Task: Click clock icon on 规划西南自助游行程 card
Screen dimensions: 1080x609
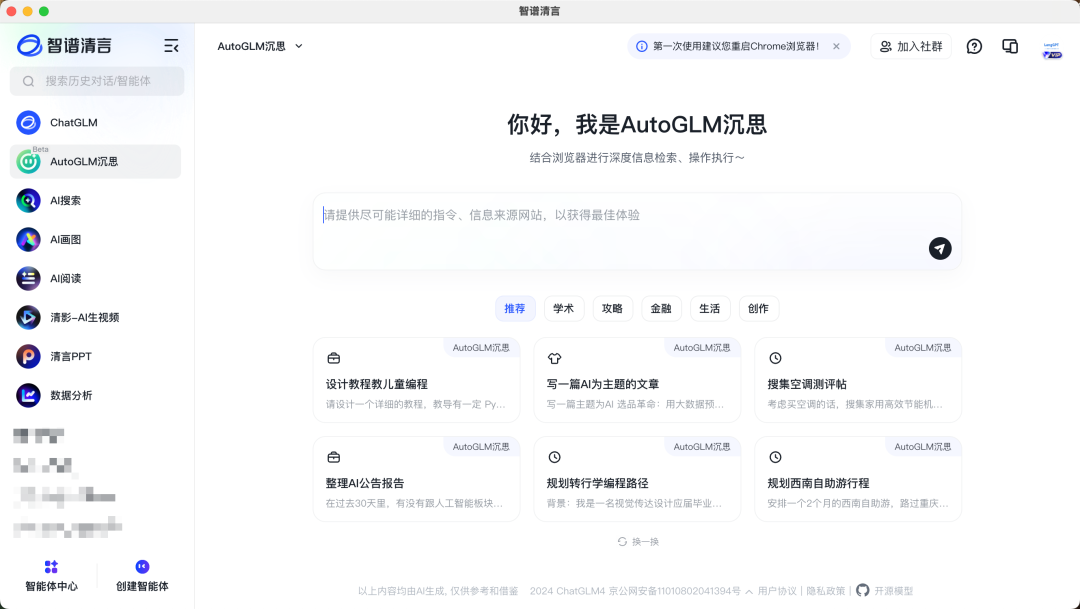Action: click(x=775, y=457)
